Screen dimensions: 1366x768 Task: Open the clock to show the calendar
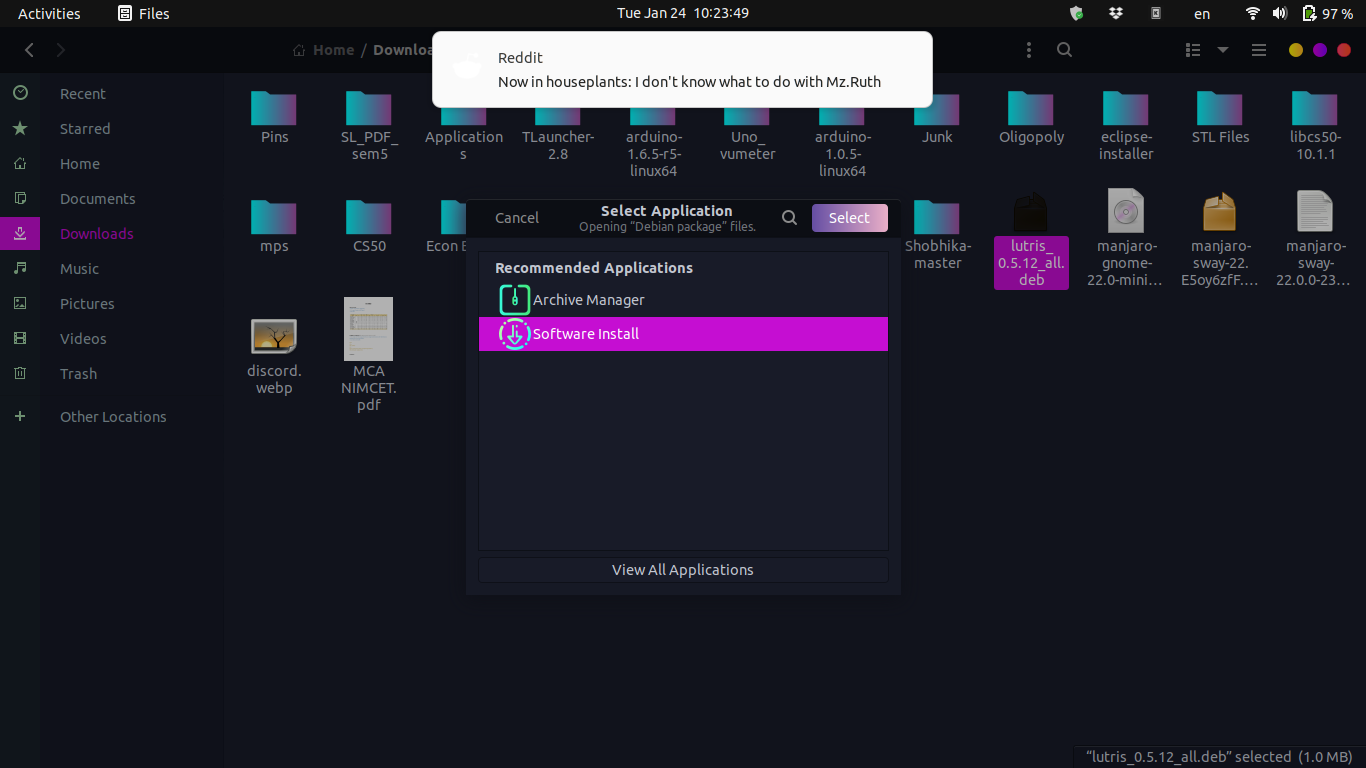point(683,13)
